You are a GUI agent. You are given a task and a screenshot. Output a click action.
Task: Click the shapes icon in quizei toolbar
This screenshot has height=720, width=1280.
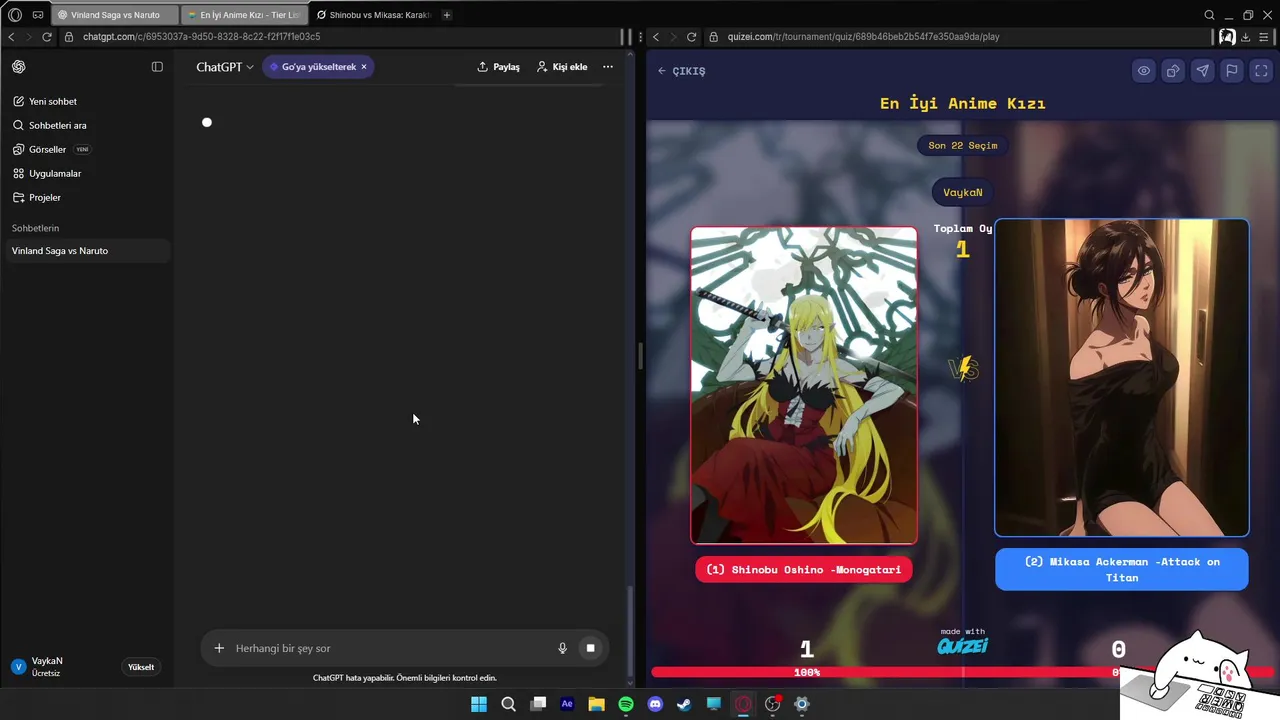[x=1173, y=71]
